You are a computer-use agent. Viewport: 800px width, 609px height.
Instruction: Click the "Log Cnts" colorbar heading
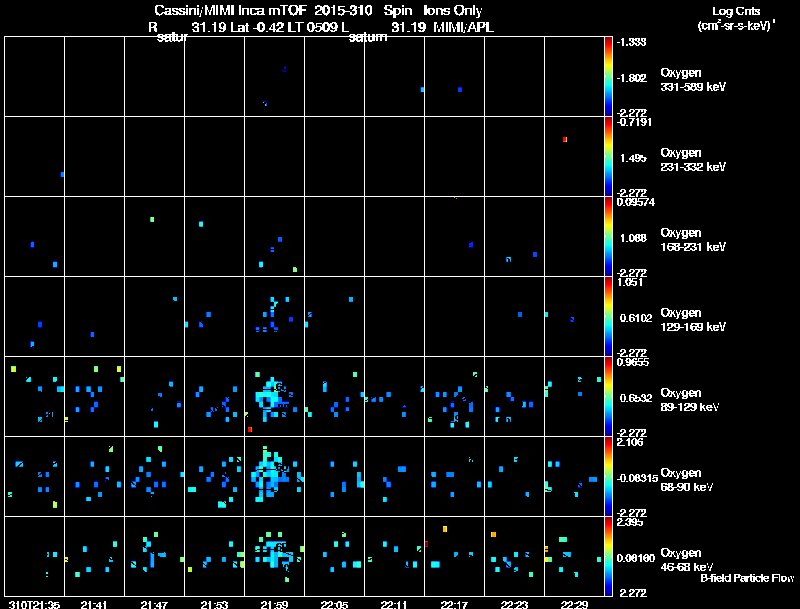[x=736, y=11]
